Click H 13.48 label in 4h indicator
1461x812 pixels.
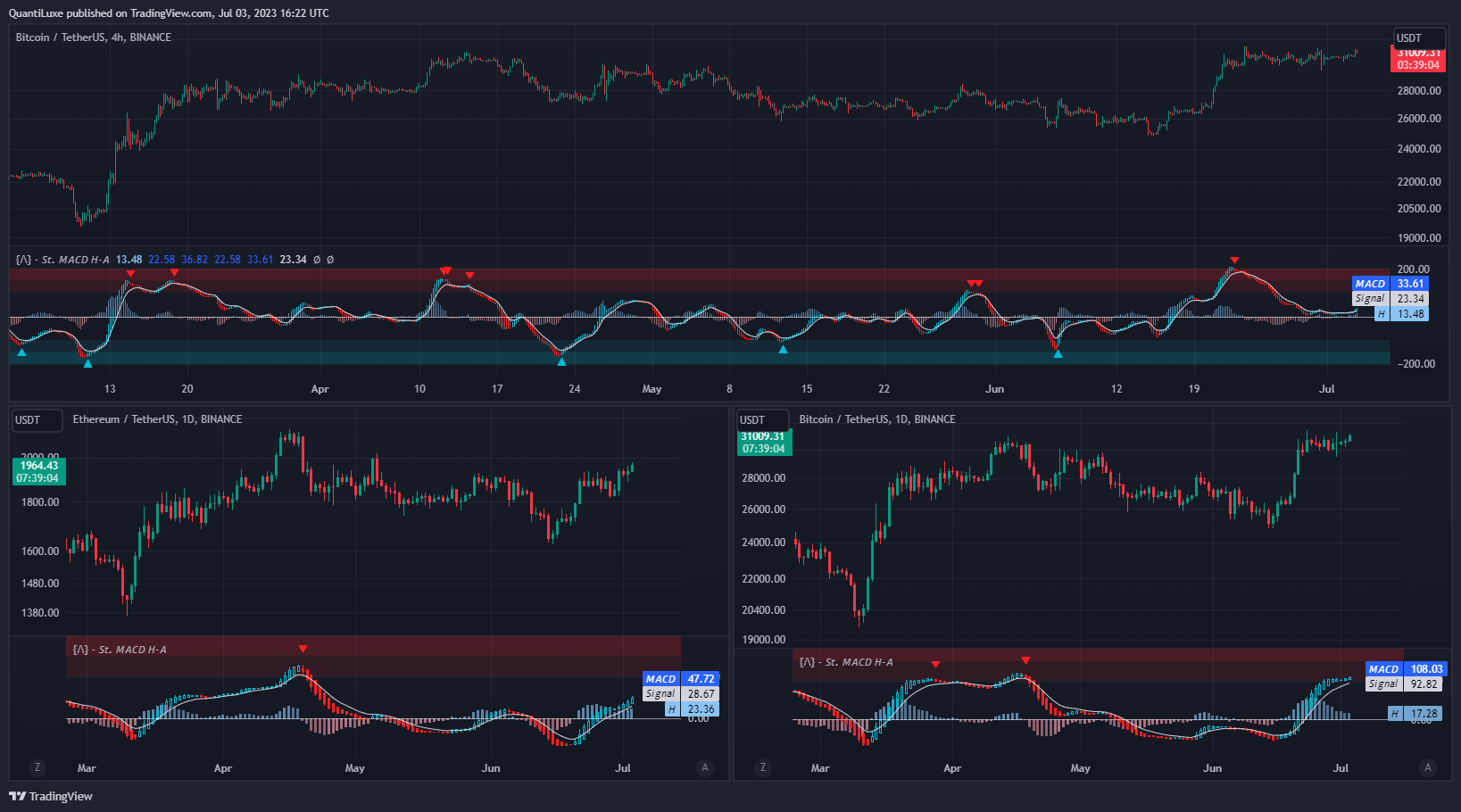(x=1400, y=314)
